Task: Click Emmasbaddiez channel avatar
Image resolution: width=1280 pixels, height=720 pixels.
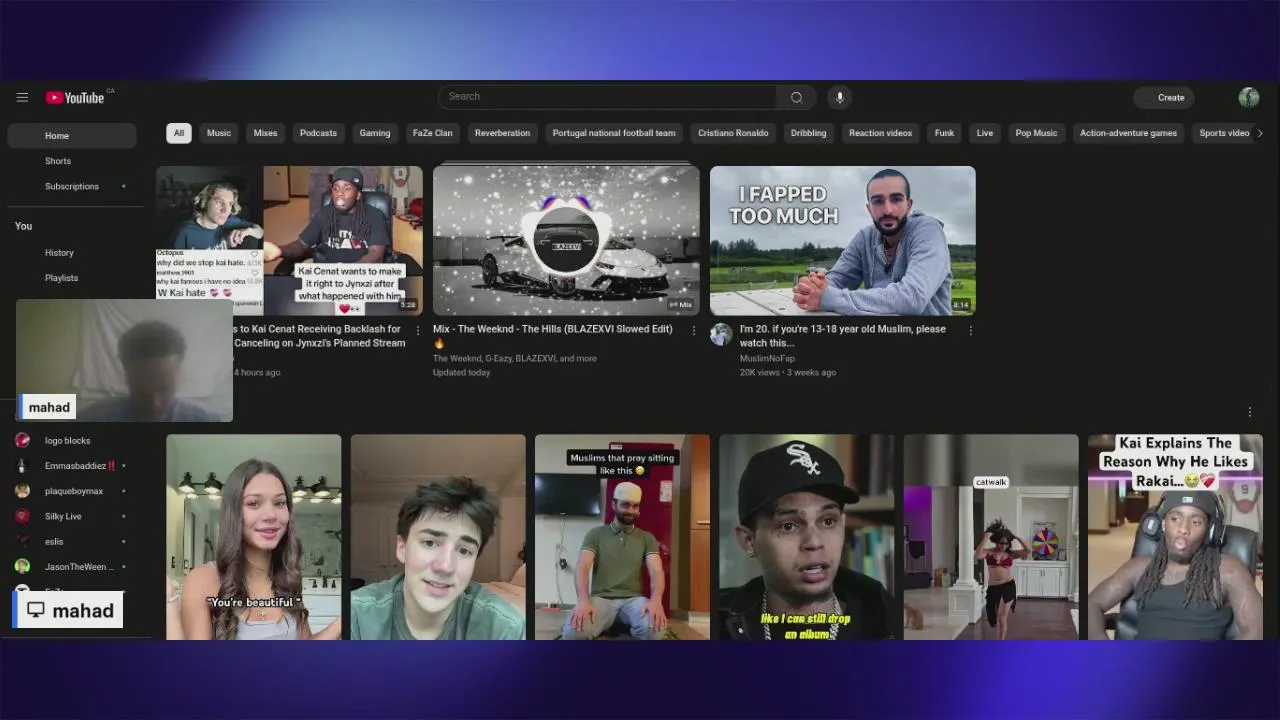Action: click(22, 466)
